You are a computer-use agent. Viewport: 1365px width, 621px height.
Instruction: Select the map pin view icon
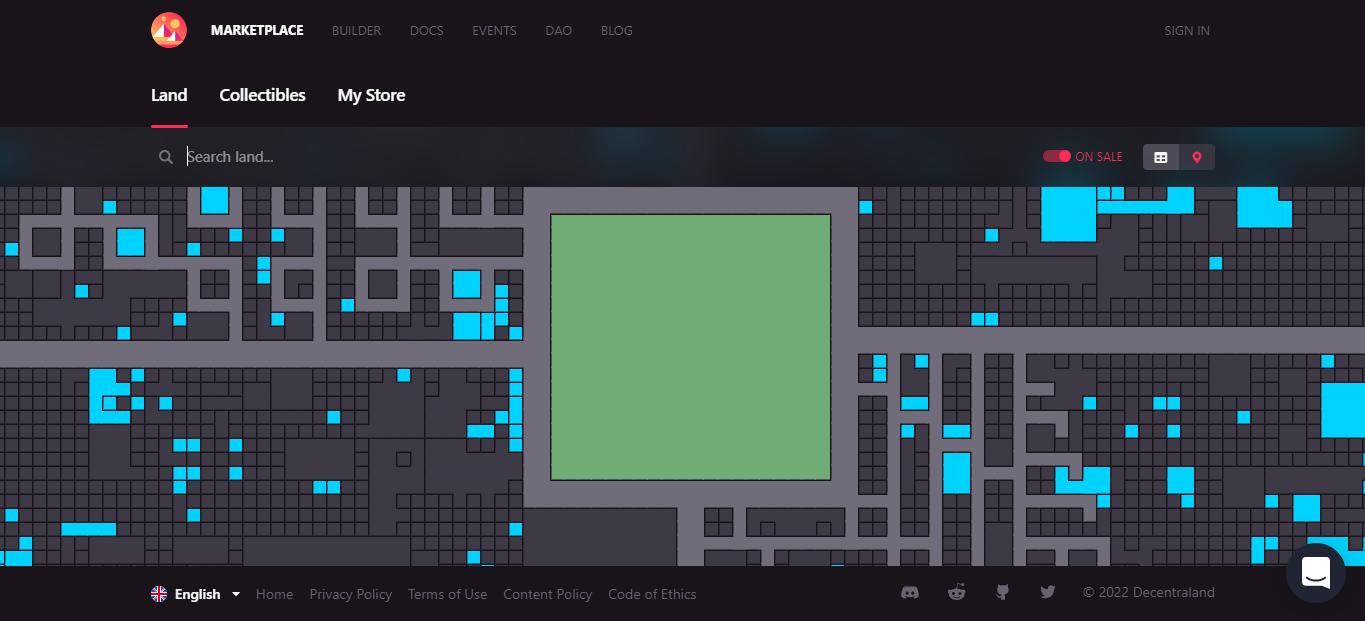point(1197,157)
